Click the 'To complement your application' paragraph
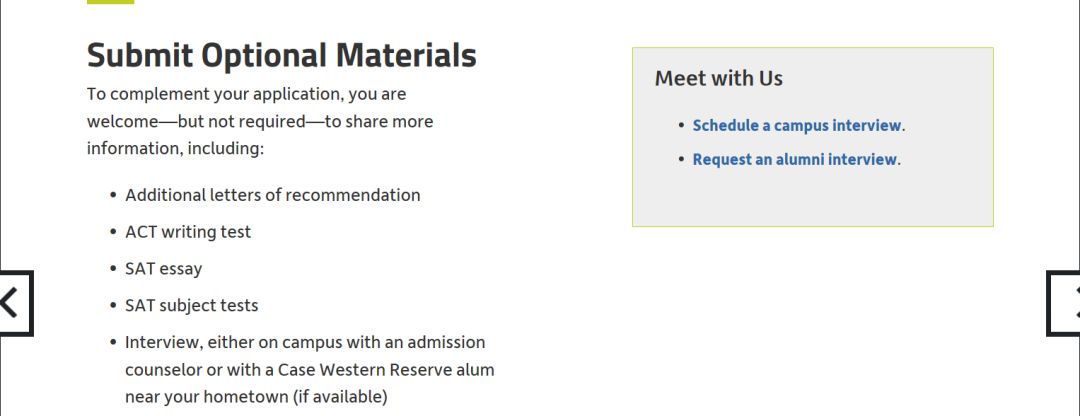The width and height of the screenshot is (1080, 416). (x=260, y=121)
